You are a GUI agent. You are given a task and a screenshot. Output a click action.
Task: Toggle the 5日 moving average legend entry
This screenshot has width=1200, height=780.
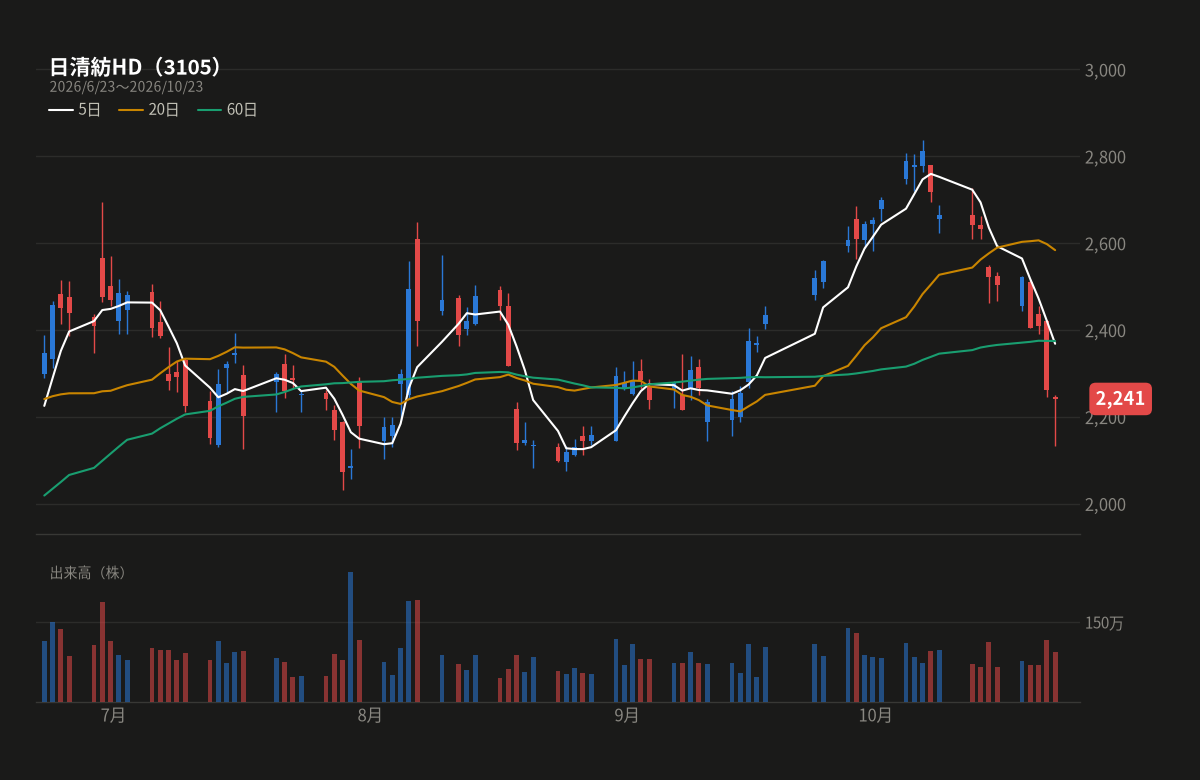(75, 109)
